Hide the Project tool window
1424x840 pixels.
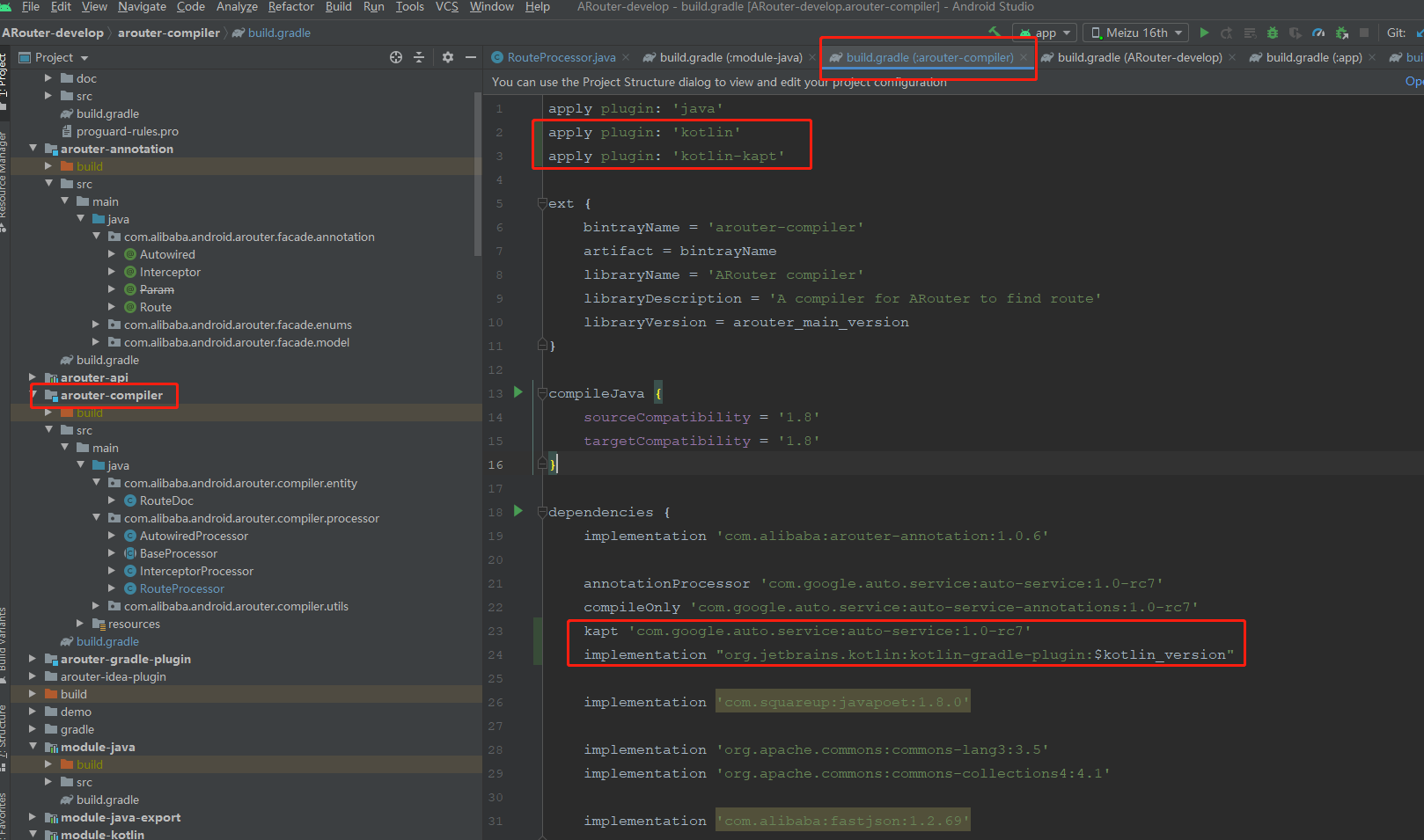point(471,57)
